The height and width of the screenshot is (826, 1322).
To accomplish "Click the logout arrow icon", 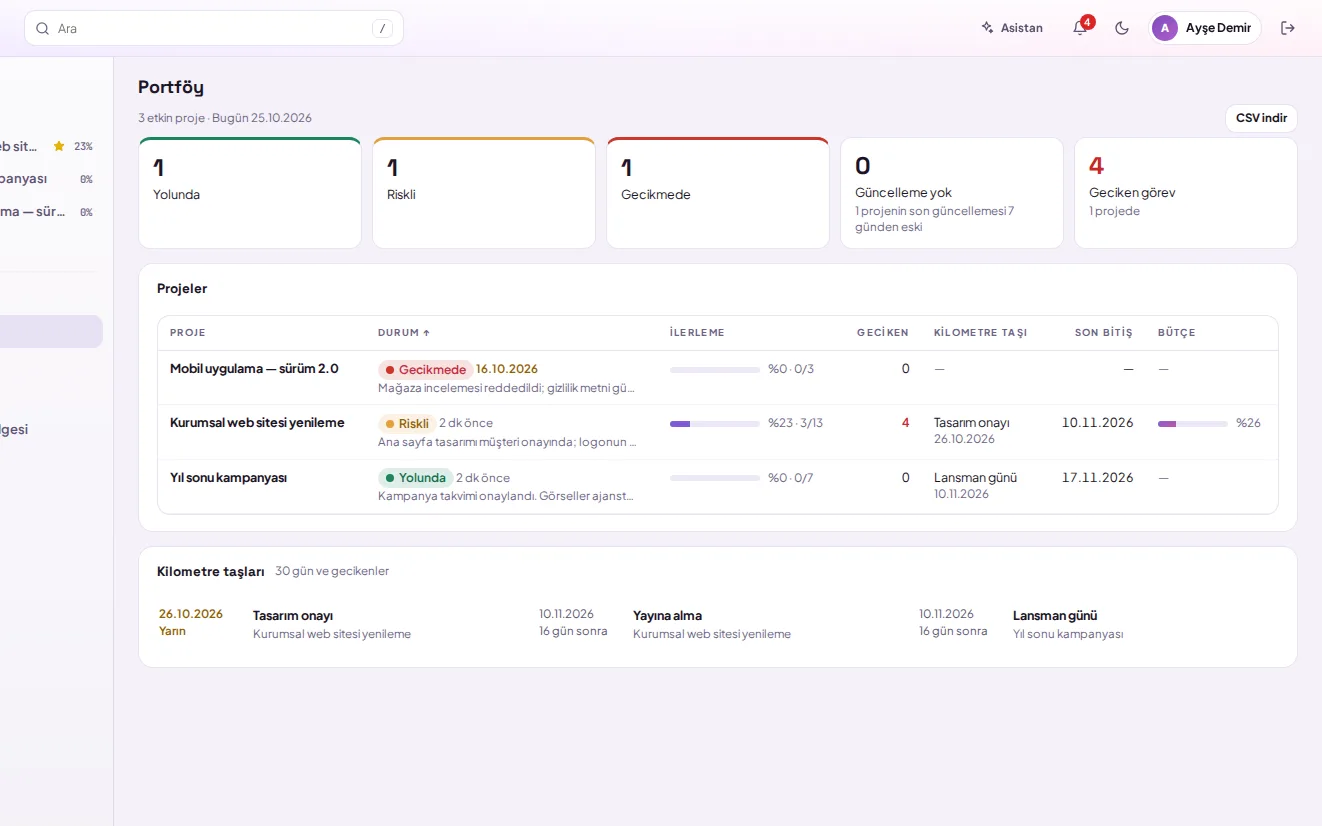I will click(1288, 28).
